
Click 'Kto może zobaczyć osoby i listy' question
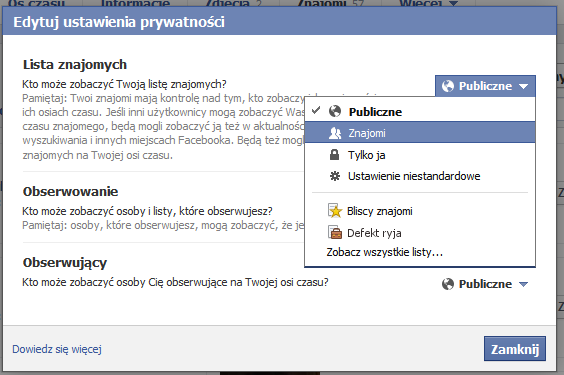click(x=147, y=211)
